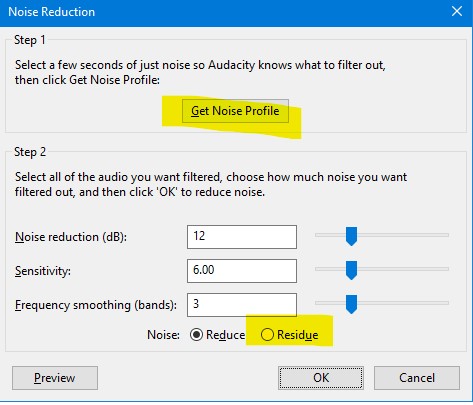Click Sensitivity slider track right of its handle

tap(403, 269)
